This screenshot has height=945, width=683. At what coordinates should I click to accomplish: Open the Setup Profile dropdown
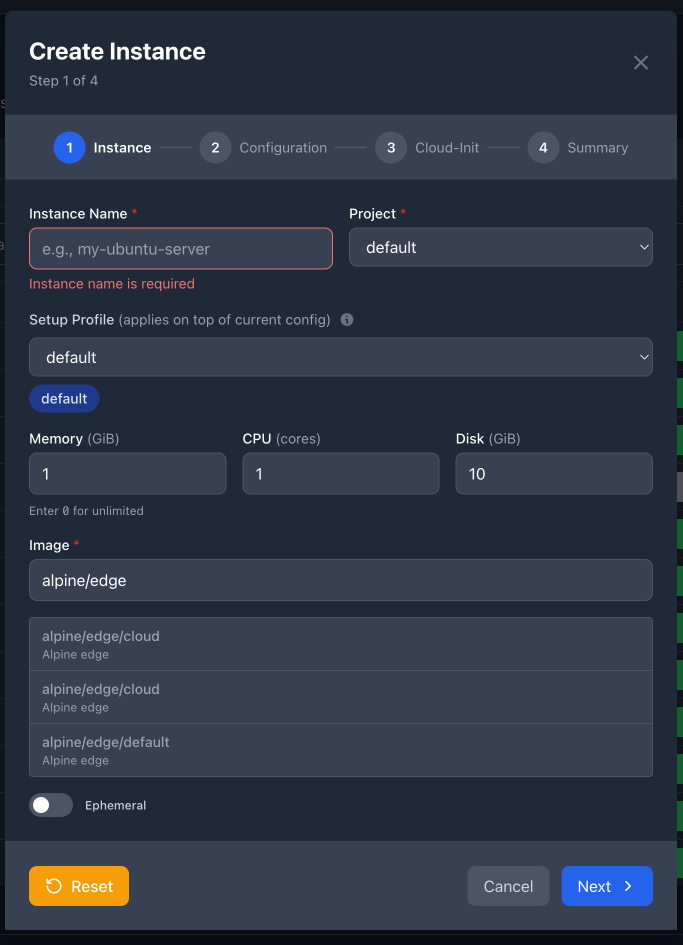tap(341, 357)
